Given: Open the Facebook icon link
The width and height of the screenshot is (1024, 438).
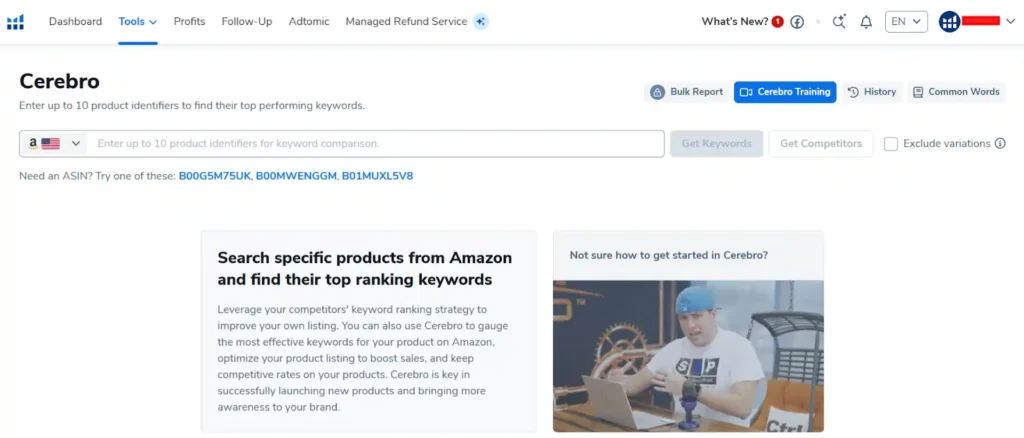Looking at the screenshot, I should [x=797, y=22].
